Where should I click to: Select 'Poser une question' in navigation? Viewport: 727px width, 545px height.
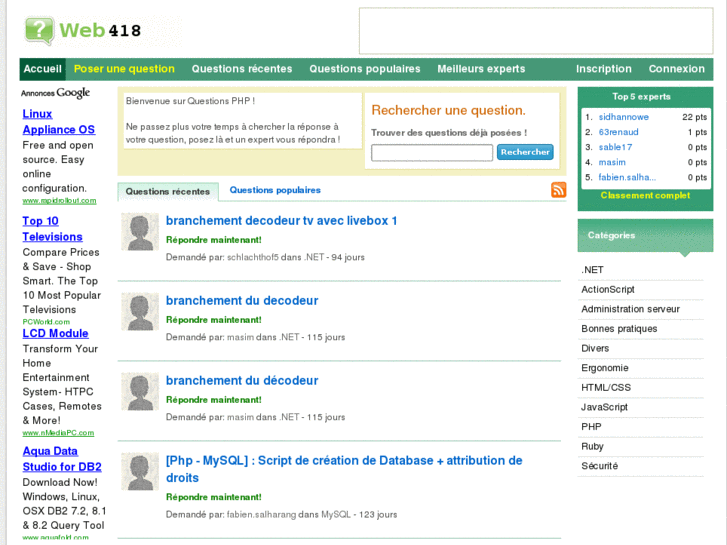(124, 69)
